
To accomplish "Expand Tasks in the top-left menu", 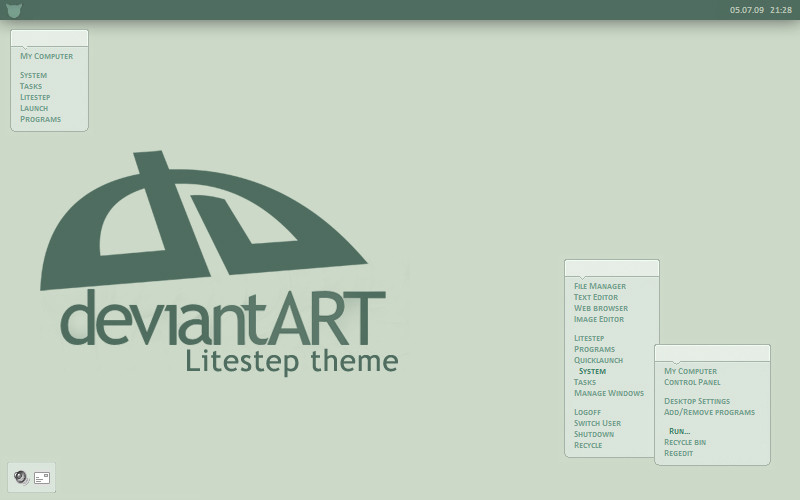I will (x=31, y=86).
